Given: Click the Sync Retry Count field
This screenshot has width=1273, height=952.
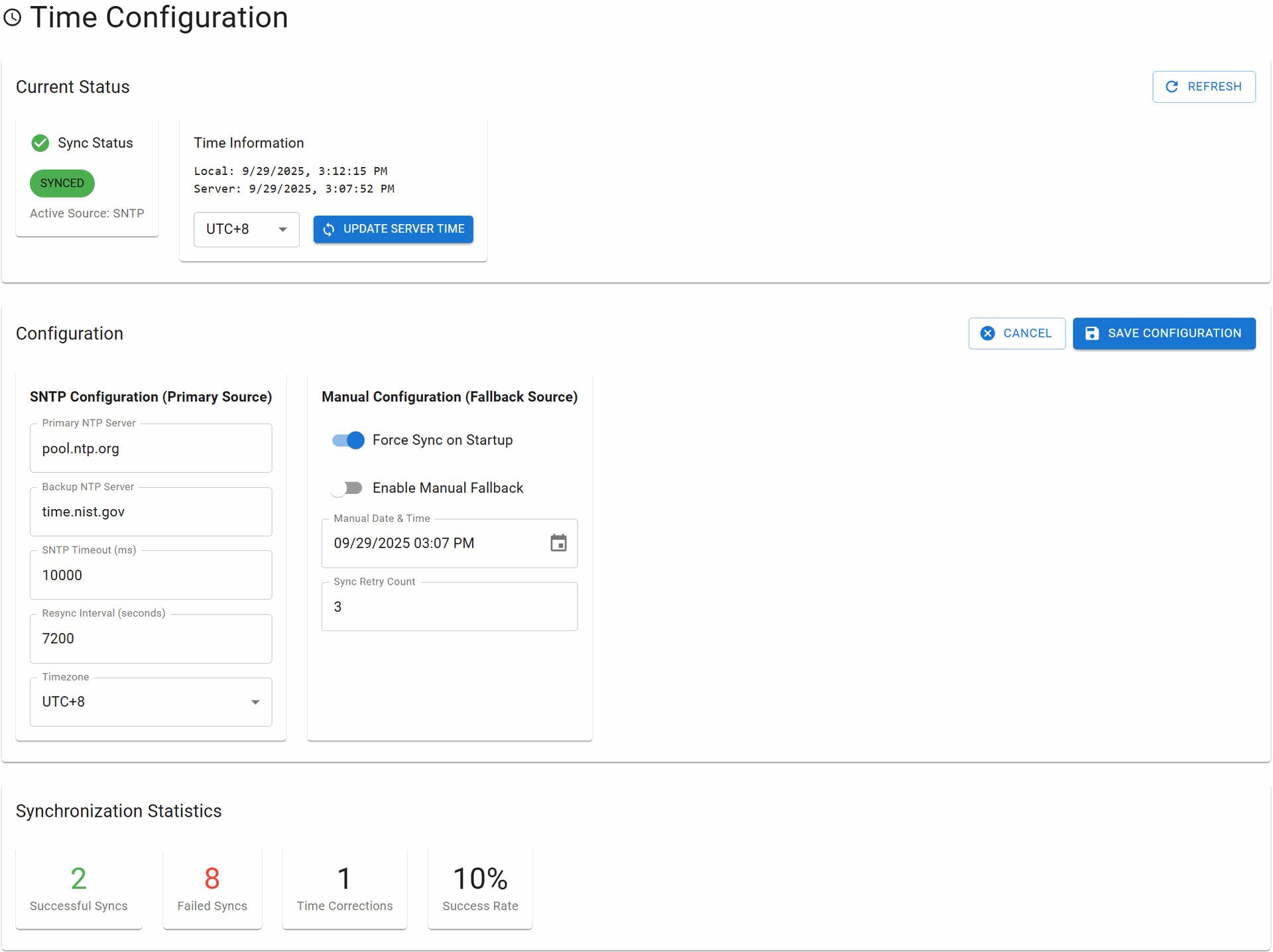Looking at the screenshot, I should click(449, 607).
